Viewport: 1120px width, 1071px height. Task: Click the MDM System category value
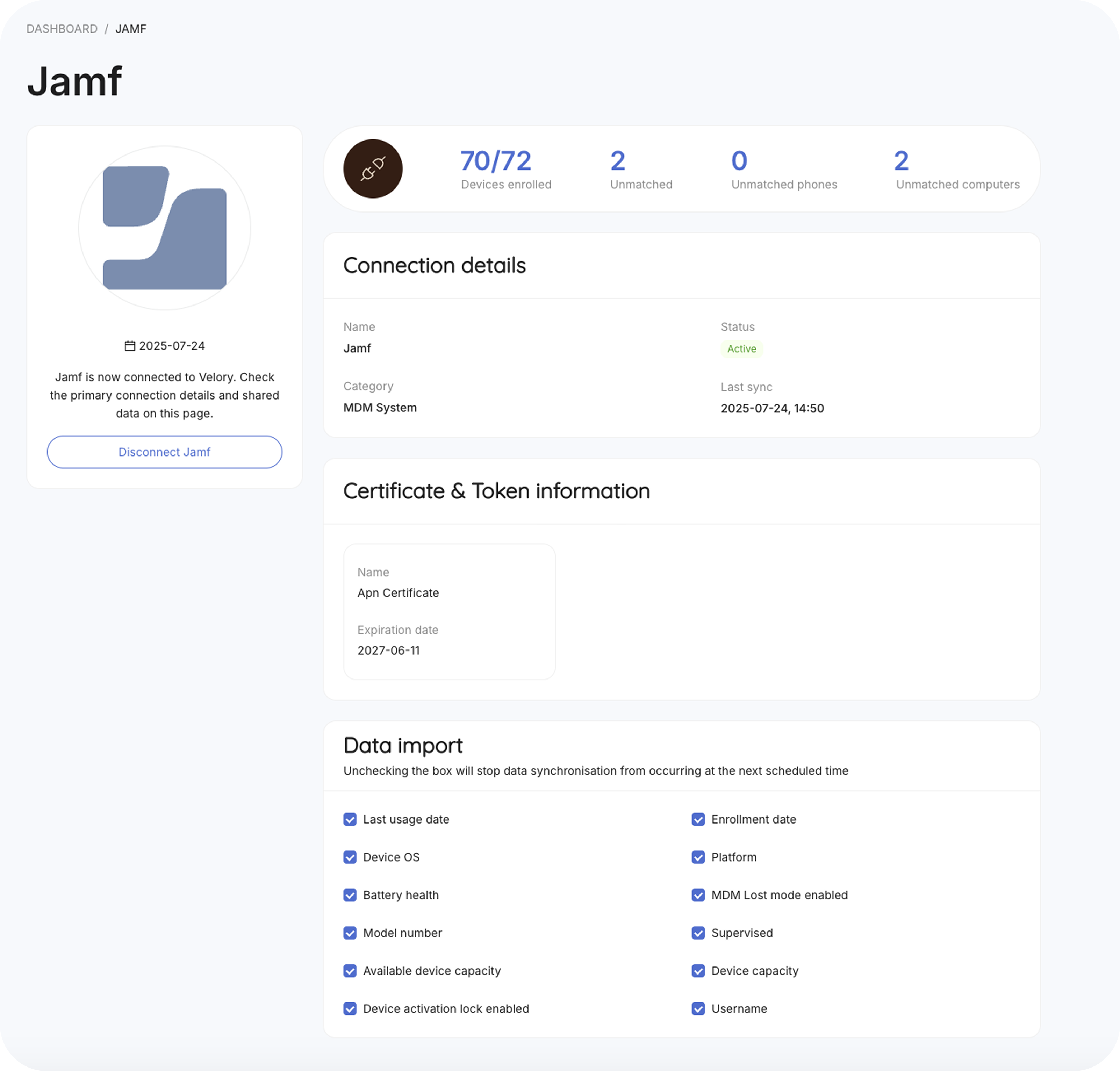[x=380, y=408]
